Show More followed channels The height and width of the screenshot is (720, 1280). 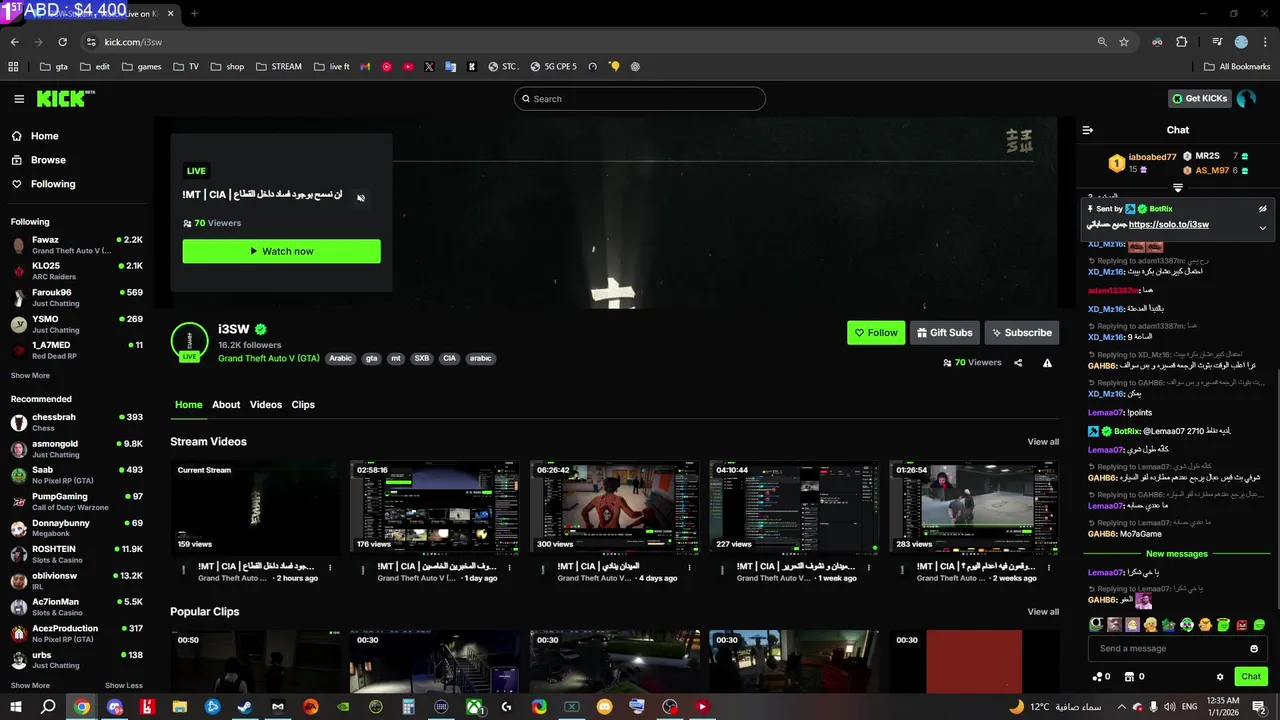pyautogui.click(x=30, y=376)
